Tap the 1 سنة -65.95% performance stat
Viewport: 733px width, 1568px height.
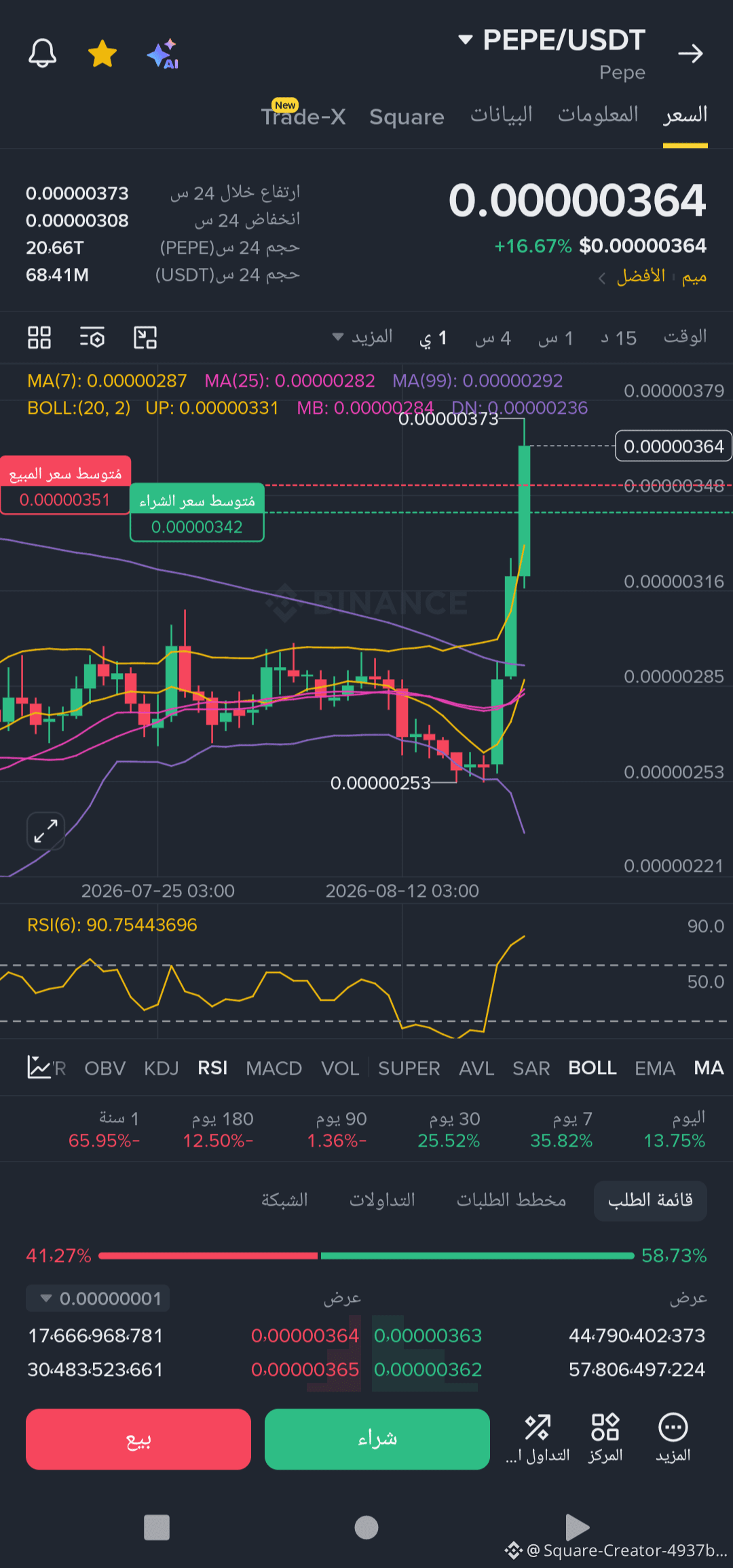pyautogui.click(x=104, y=1129)
